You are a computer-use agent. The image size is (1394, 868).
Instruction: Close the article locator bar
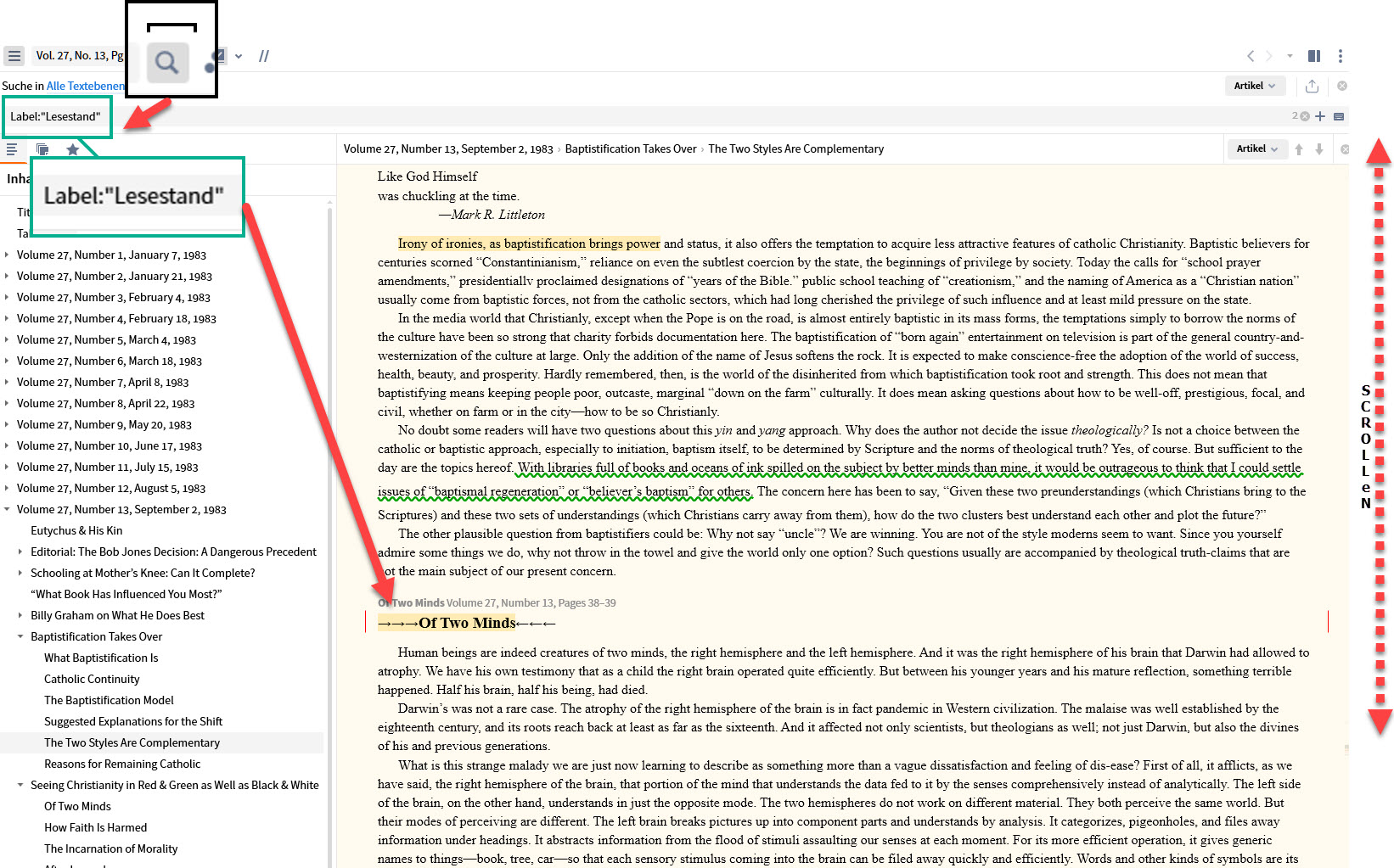pyautogui.click(x=1344, y=149)
